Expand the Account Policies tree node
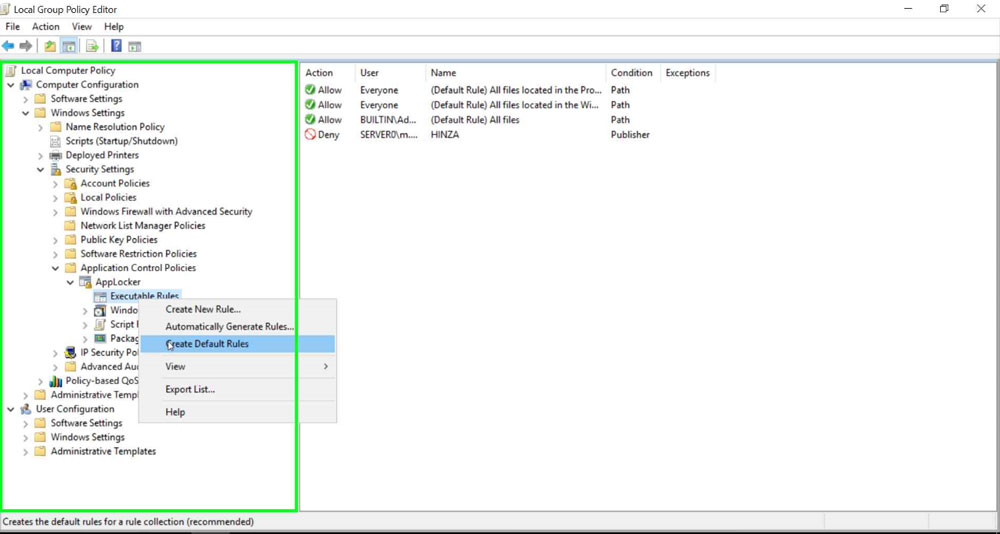Viewport: 1000px width, 534px height. (x=56, y=184)
